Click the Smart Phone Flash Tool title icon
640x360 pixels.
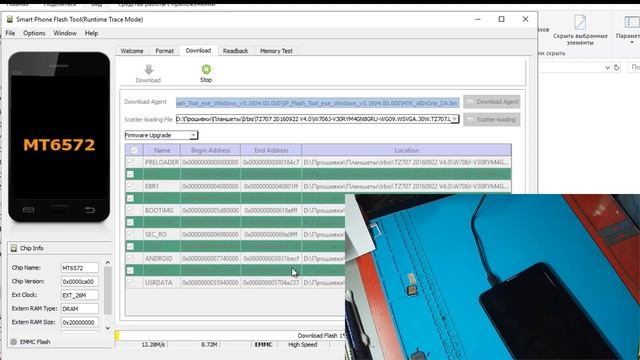(9, 19)
